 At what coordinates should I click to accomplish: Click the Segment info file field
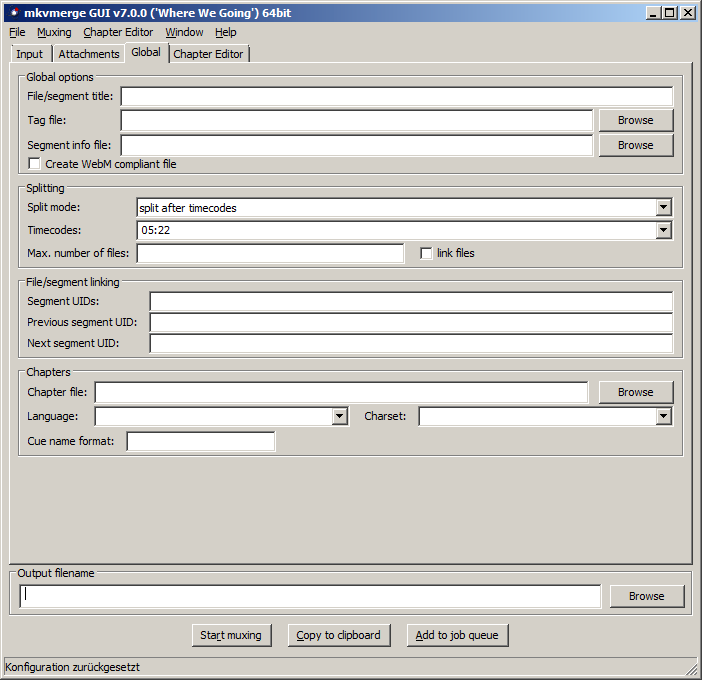click(357, 145)
